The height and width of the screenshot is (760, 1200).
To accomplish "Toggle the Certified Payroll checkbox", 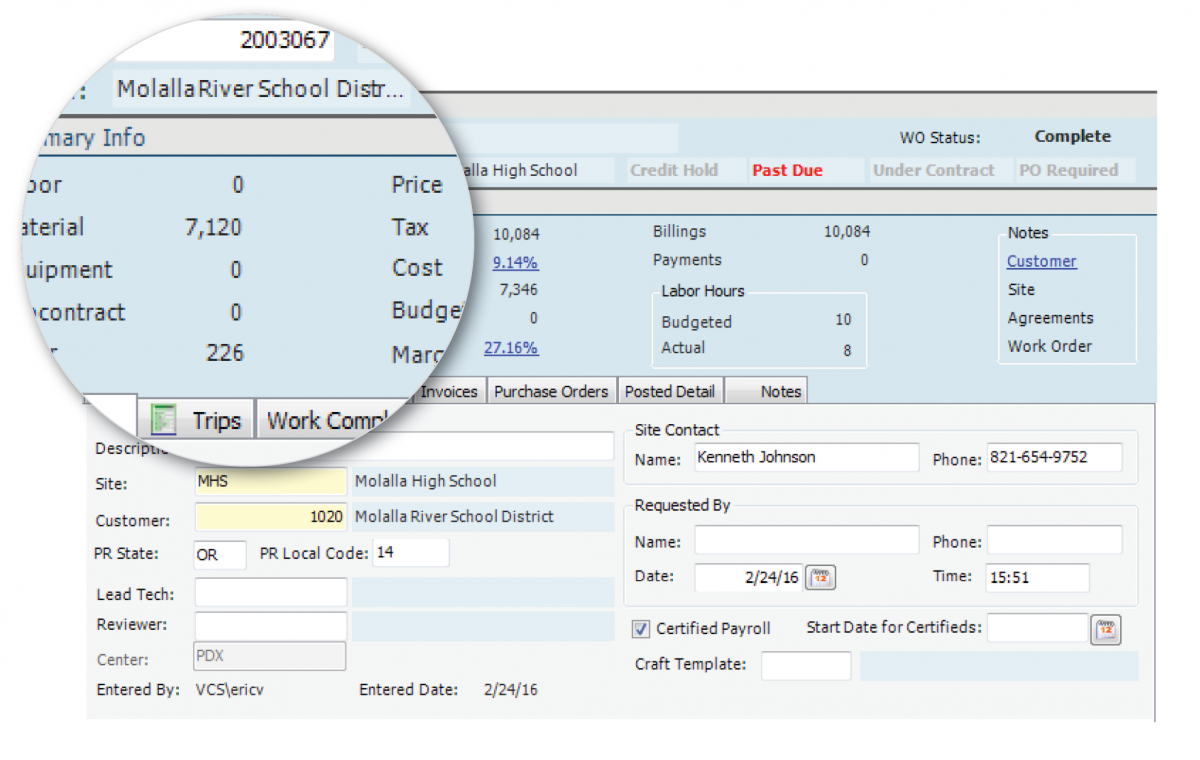I will pyautogui.click(x=641, y=629).
